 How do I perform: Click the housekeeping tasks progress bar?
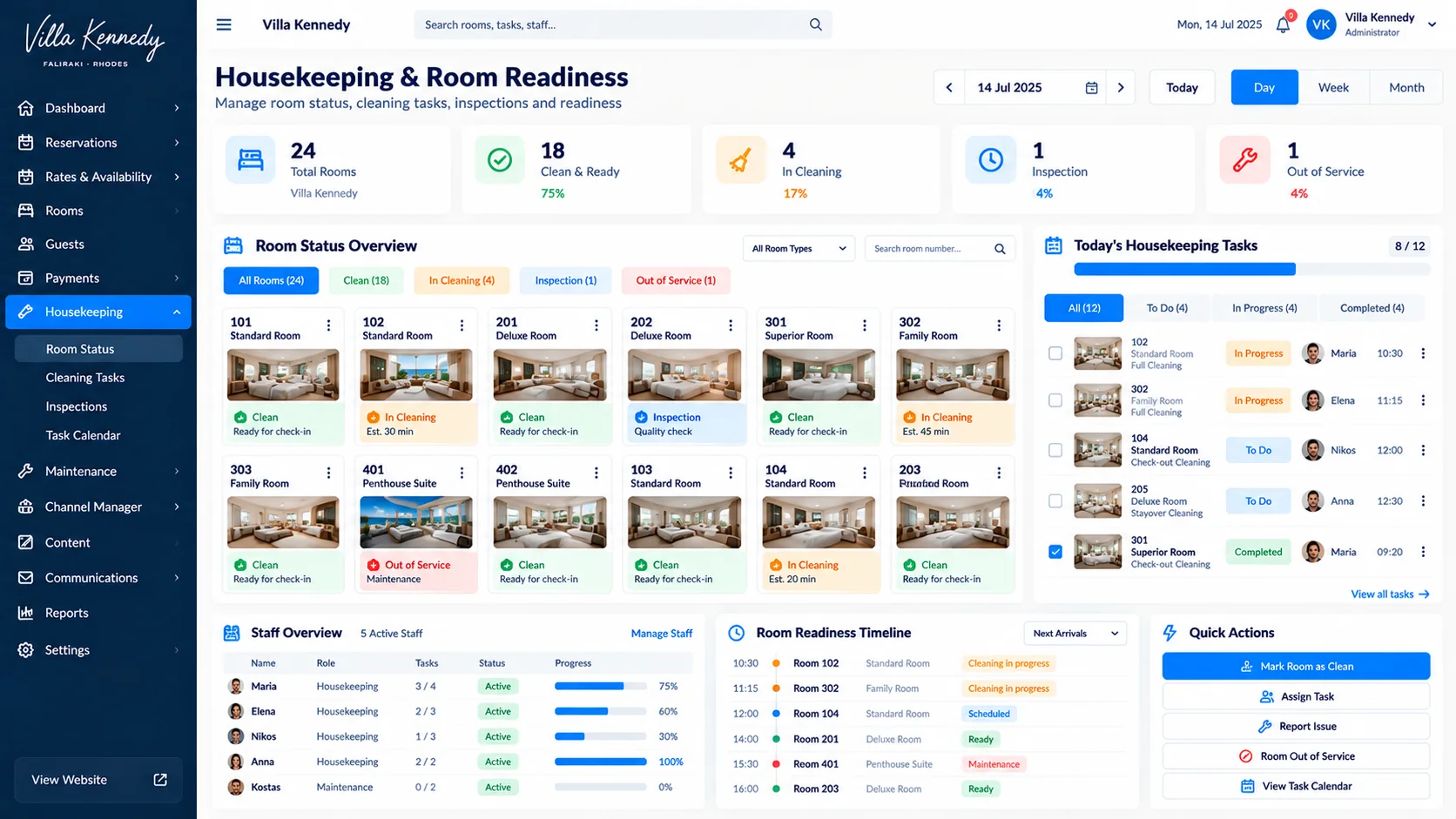1251,270
